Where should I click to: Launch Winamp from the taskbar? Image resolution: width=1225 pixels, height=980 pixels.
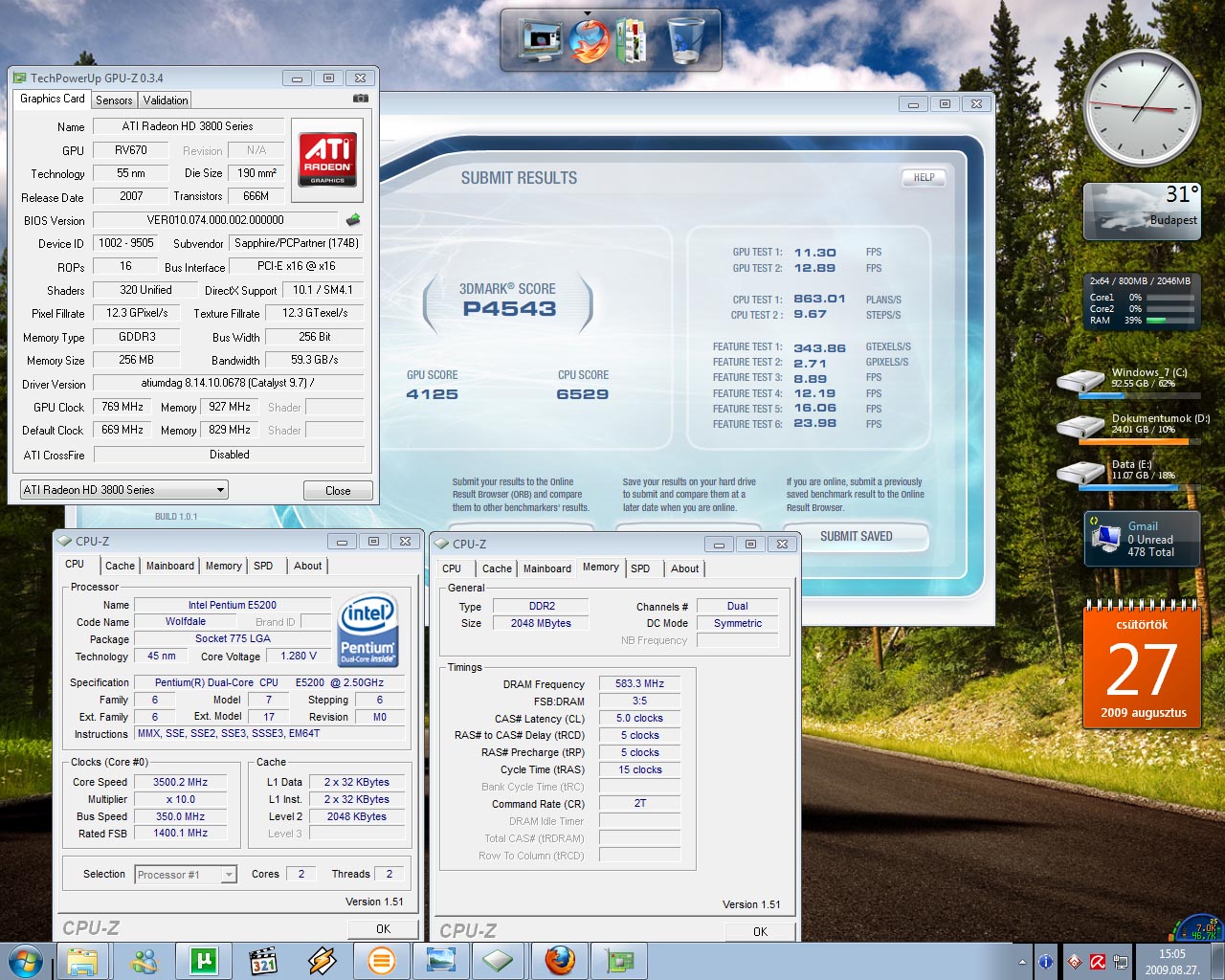click(x=322, y=960)
